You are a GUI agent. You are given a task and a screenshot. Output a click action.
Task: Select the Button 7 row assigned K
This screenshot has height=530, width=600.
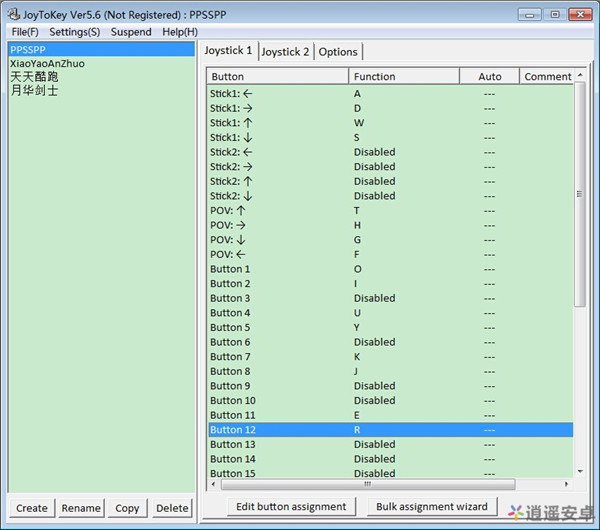(390, 357)
